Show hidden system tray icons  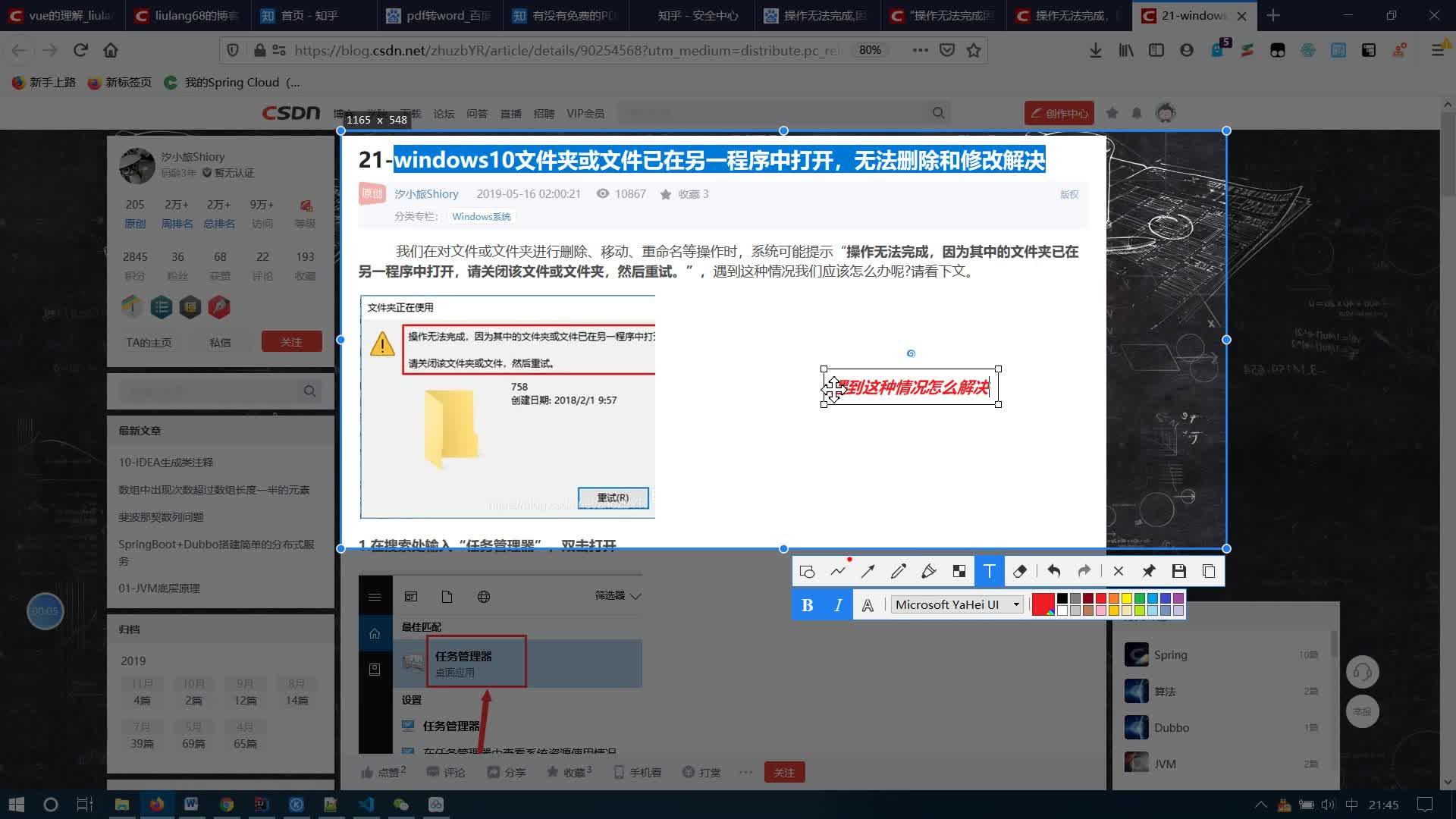click(1260, 804)
